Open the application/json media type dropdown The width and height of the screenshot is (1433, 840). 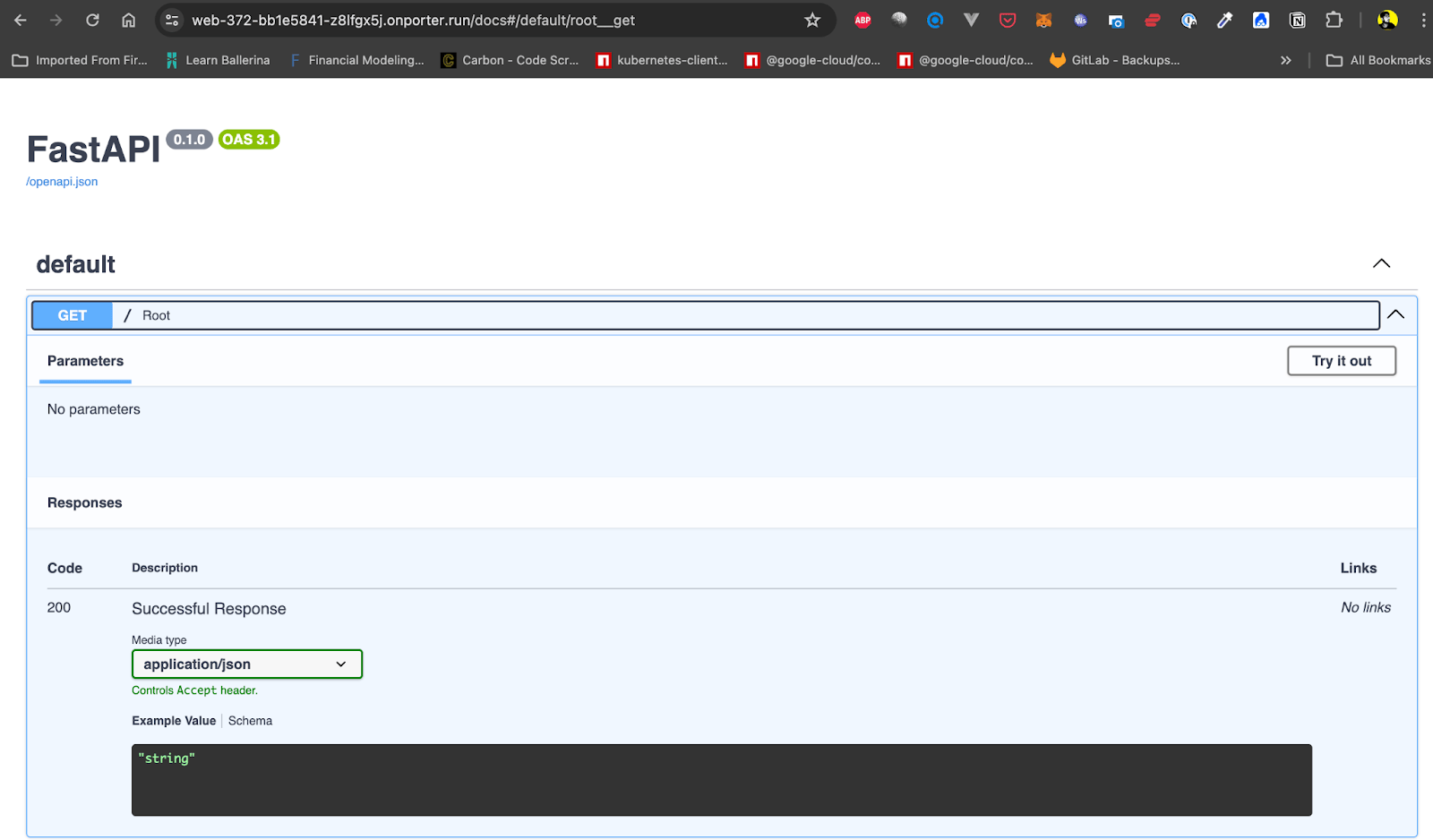pos(247,664)
